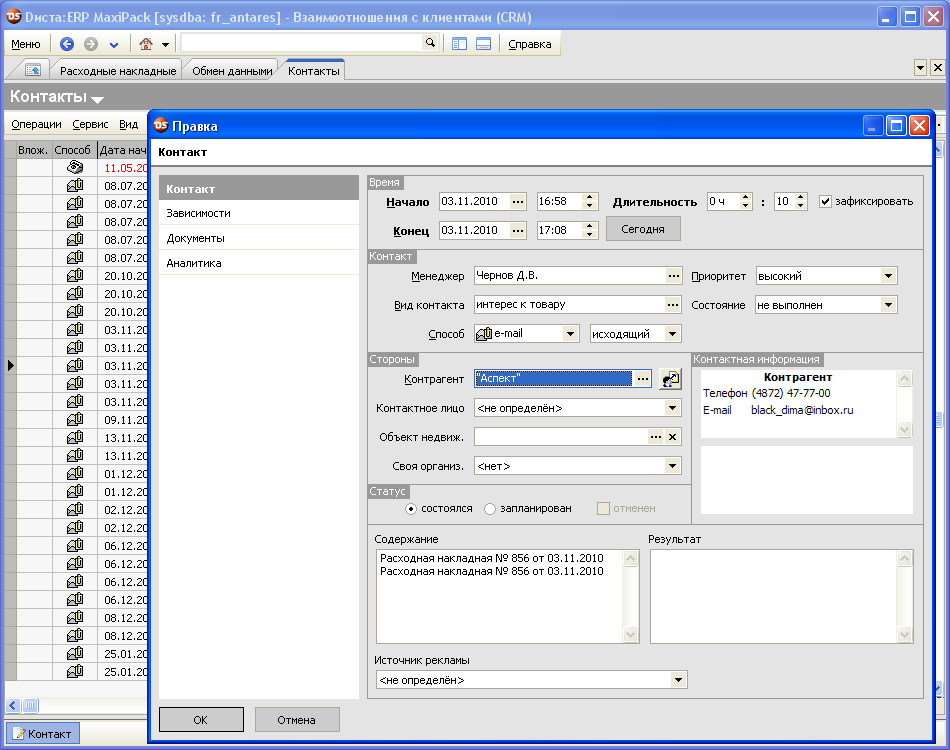Open the Сервис menu
Viewport: 950px width, 750px height.
(x=89, y=124)
